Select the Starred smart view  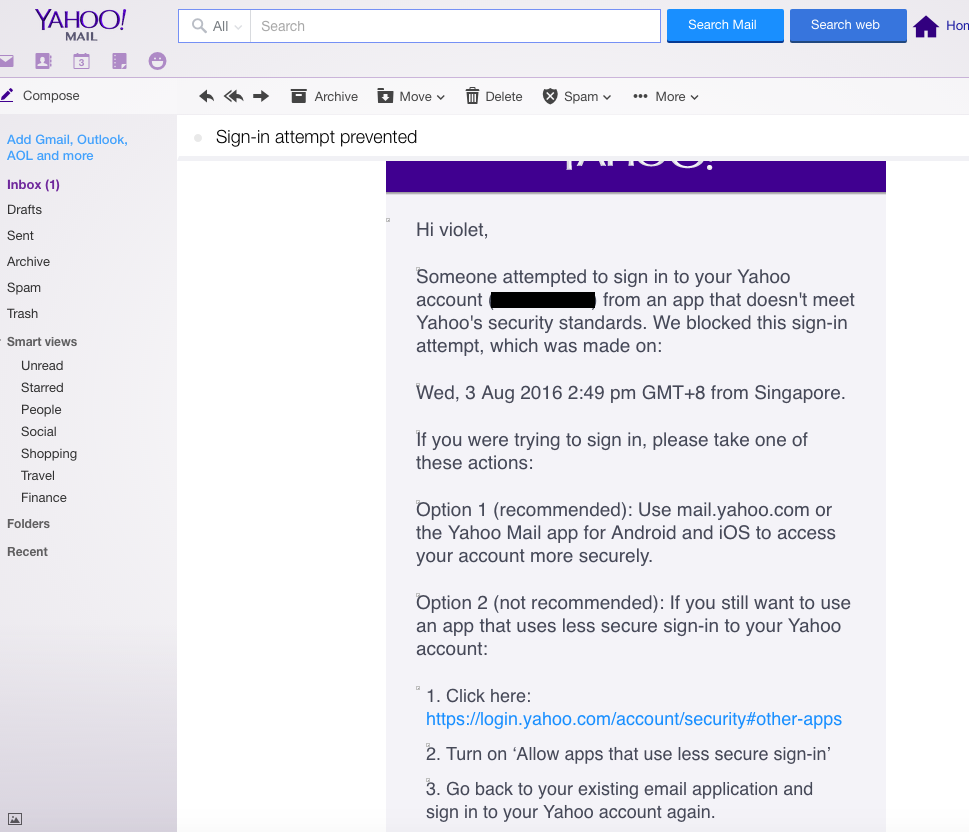pos(42,388)
